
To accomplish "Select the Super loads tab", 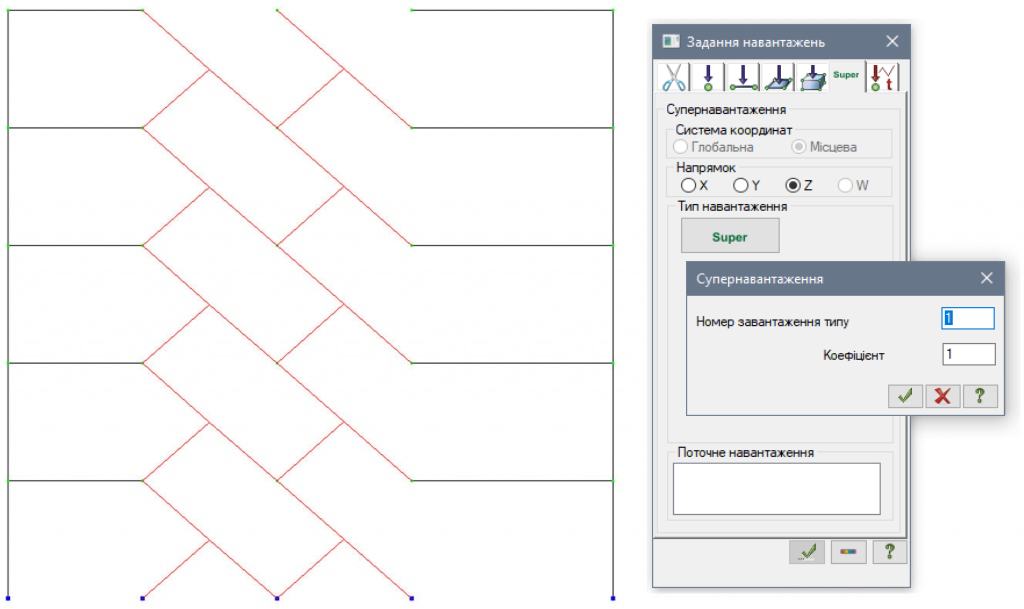I will pyautogui.click(x=847, y=76).
